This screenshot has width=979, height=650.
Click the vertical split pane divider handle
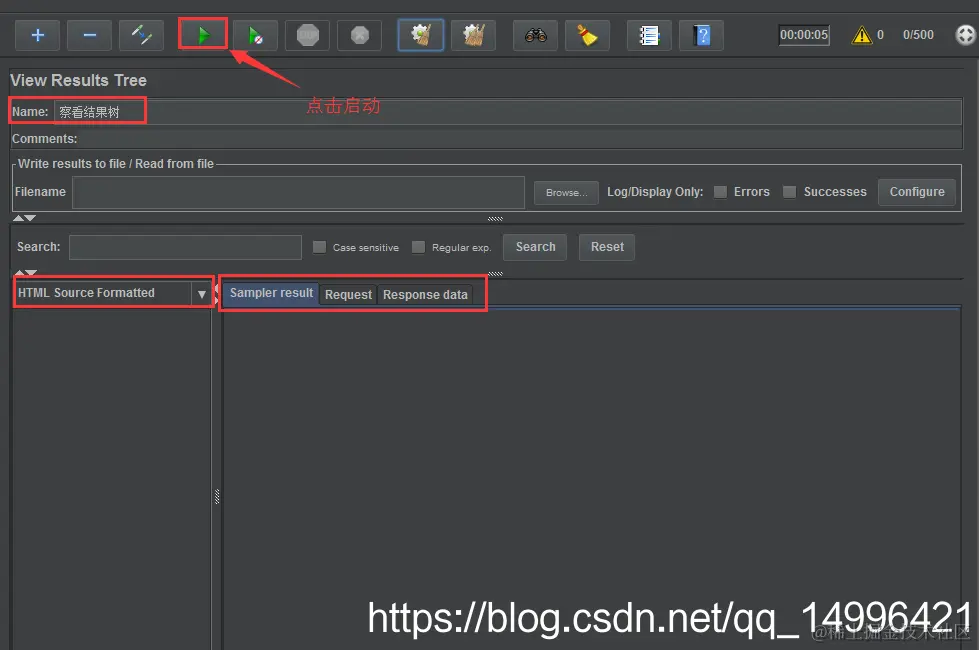tap(217, 496)
